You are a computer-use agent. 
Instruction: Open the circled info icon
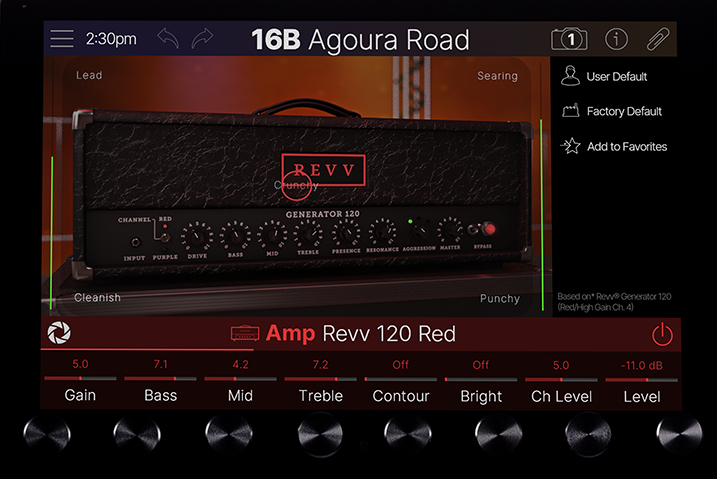616,39
